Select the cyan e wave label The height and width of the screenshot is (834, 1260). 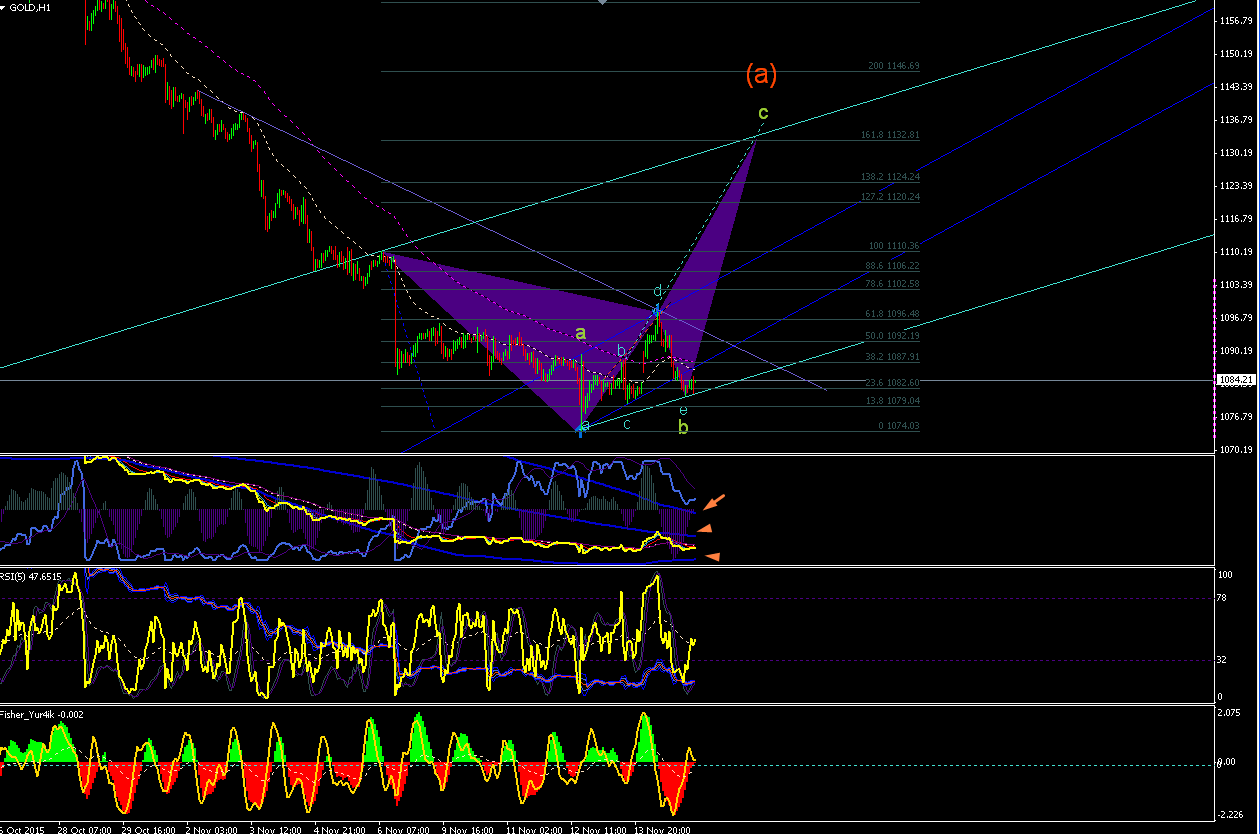tap(683, 411)
